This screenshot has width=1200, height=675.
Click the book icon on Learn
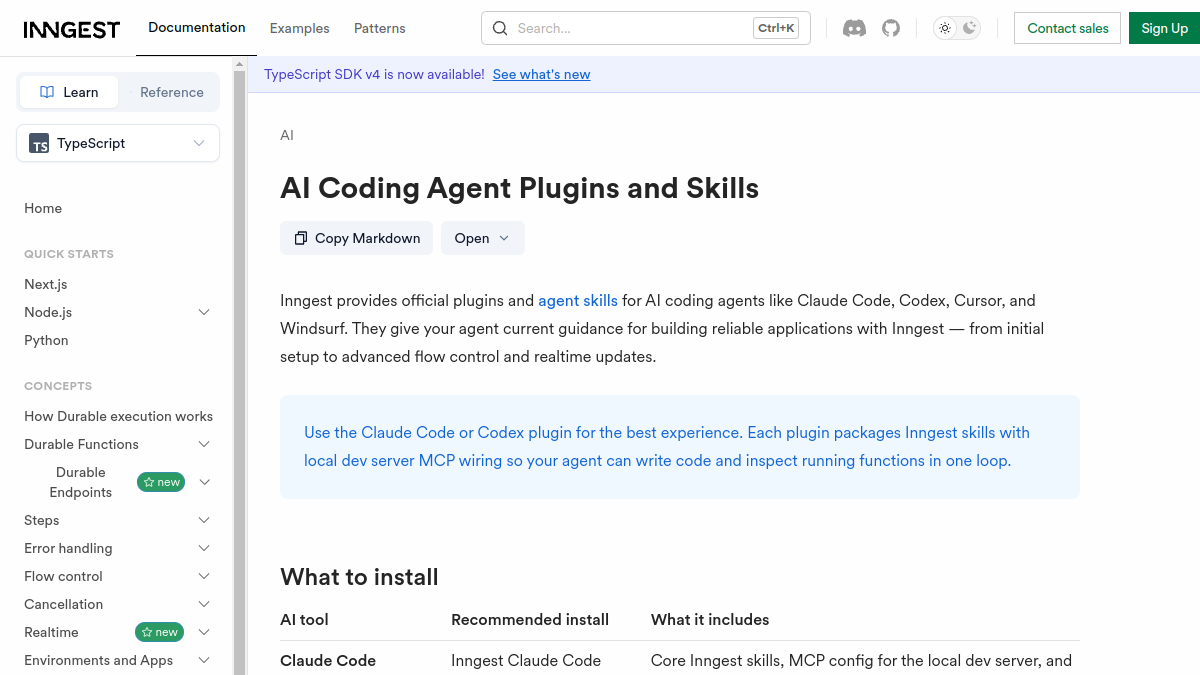47,92
